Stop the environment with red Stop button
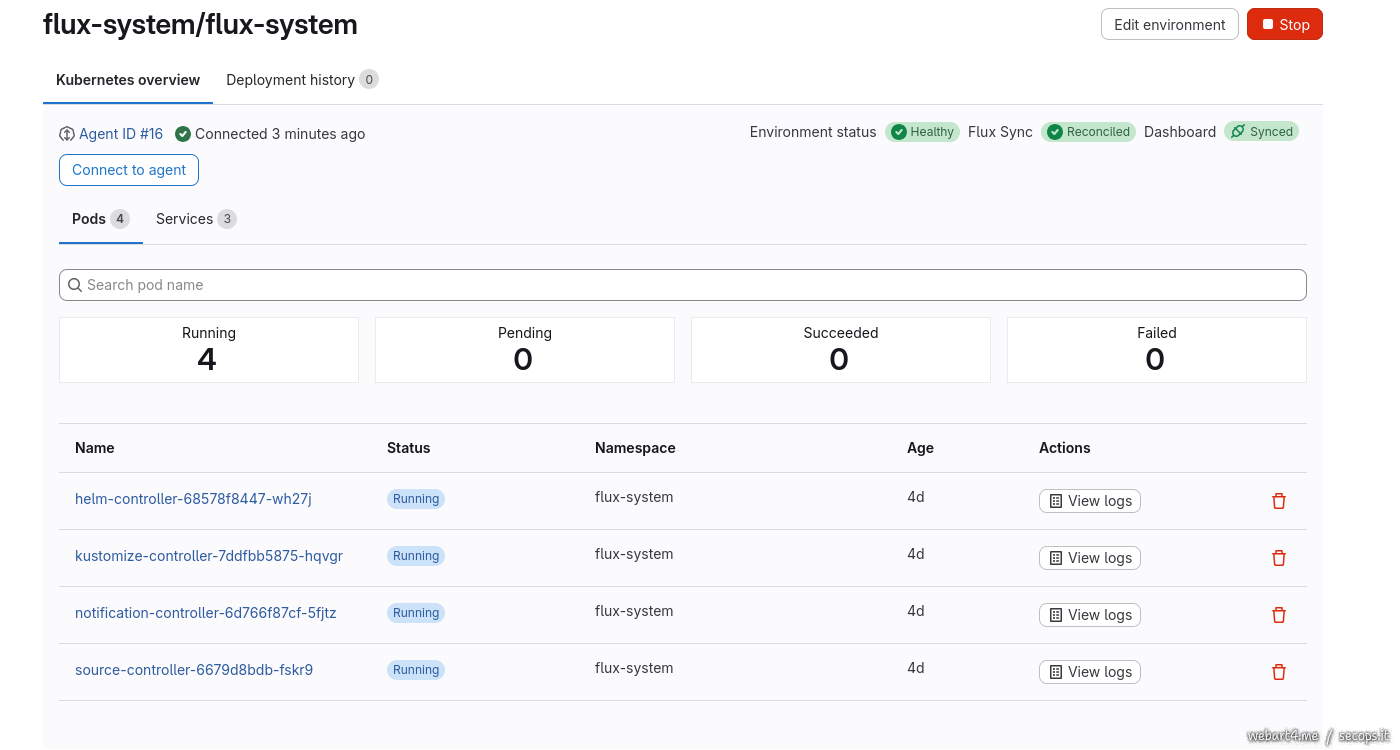Viewport: 1400px width, 750px height. (1284, 25)
